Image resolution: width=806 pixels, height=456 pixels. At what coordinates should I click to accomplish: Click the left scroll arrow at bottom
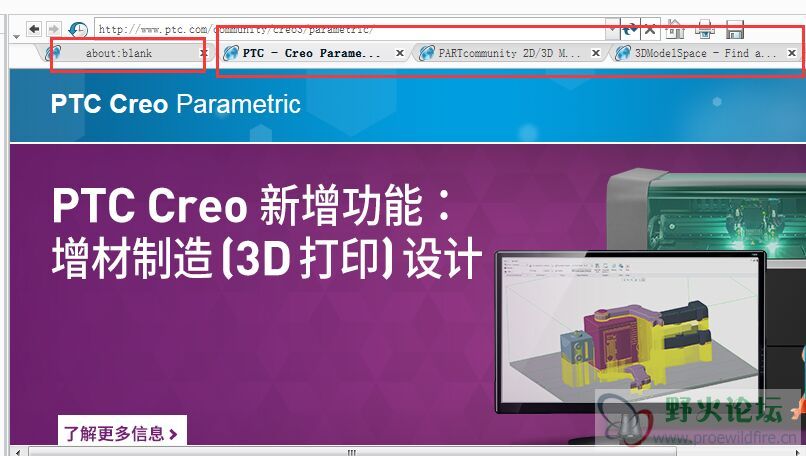(x=17, y=452)
